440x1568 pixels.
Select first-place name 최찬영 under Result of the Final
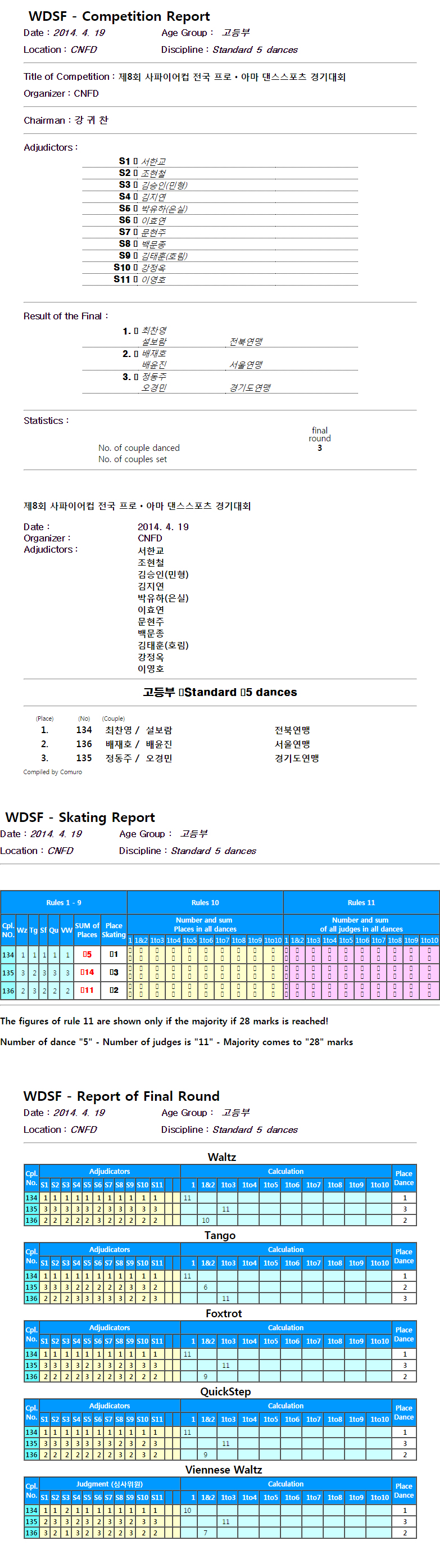click(x=154, y=331)
